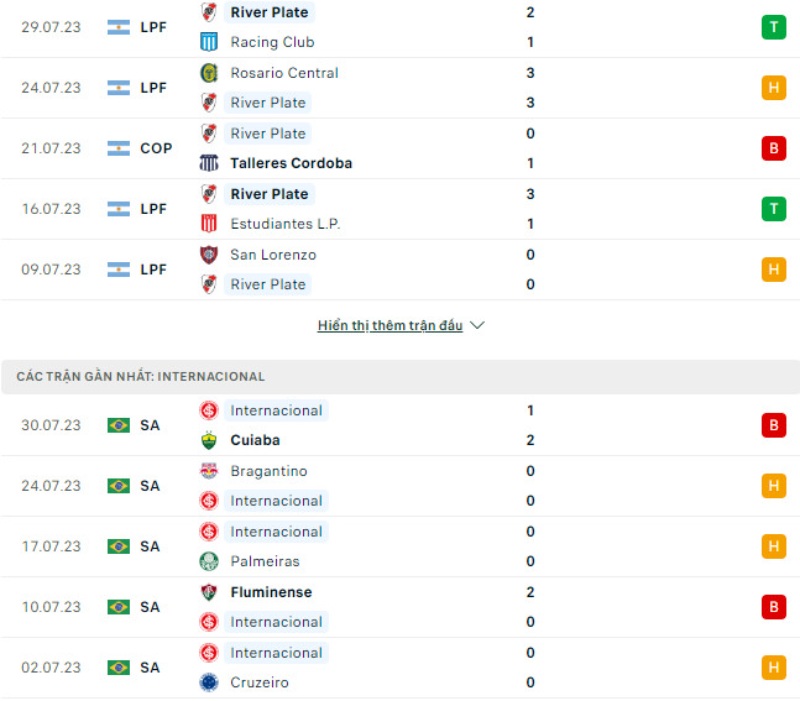Viewport: 800px width, 701px height.
Task: Select the Palmeiras crest icon
Action: [208, 561]
